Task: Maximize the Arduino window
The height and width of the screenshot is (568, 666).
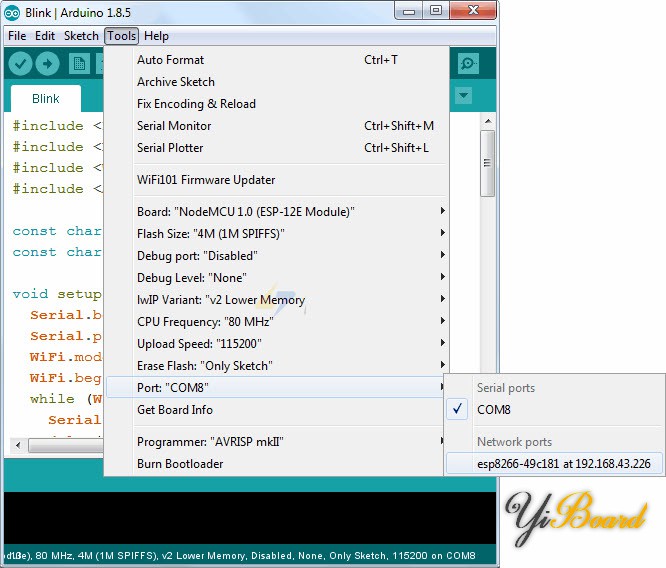Action: point(436,11)
